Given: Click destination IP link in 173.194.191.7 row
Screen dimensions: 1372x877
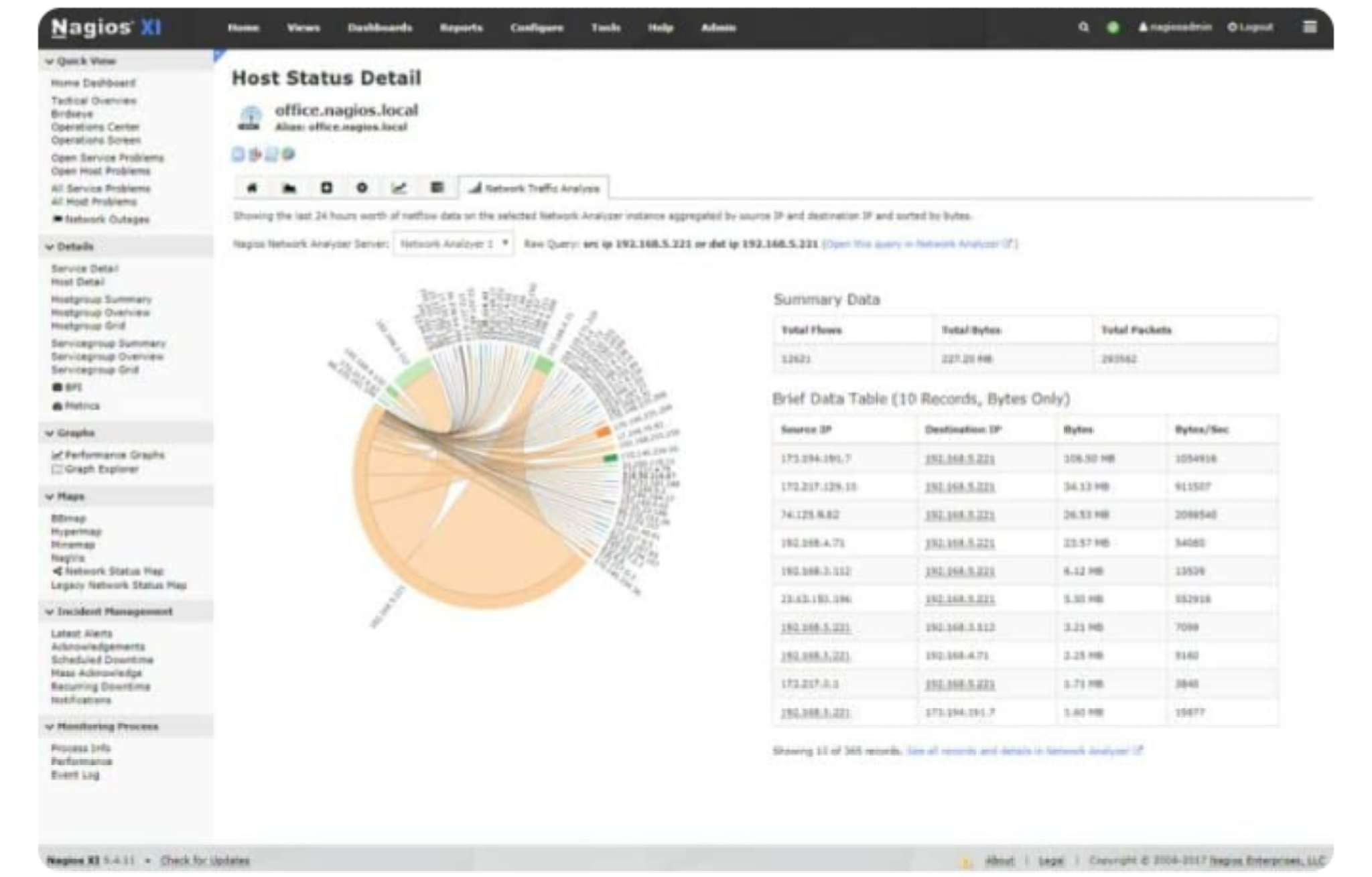Looking at the screenshot, I should (959, 459).
